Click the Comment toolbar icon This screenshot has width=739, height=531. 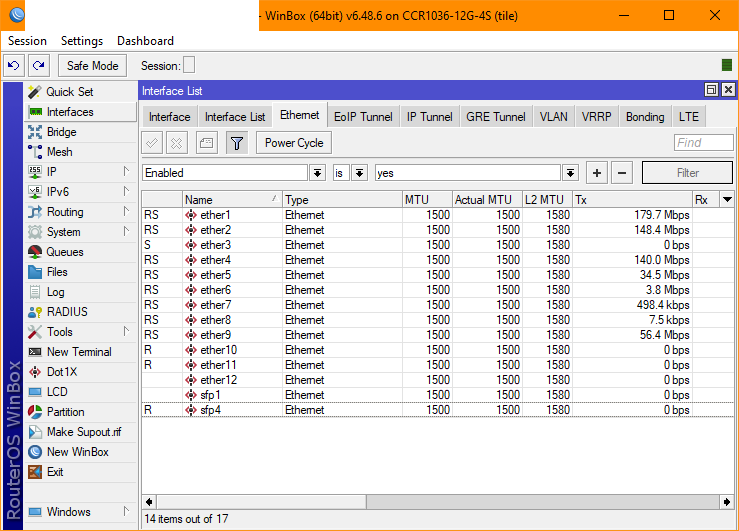(x=206, y=143)
